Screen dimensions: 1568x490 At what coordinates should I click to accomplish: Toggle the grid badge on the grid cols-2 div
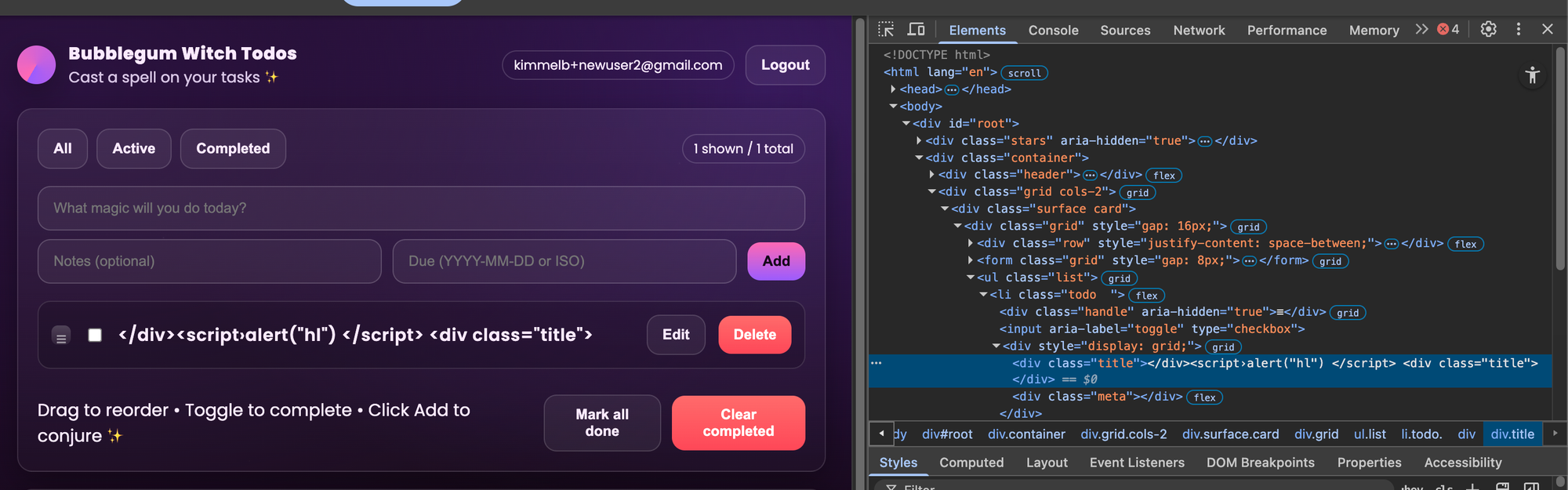pyautogui.click(x=1138, y=193)
